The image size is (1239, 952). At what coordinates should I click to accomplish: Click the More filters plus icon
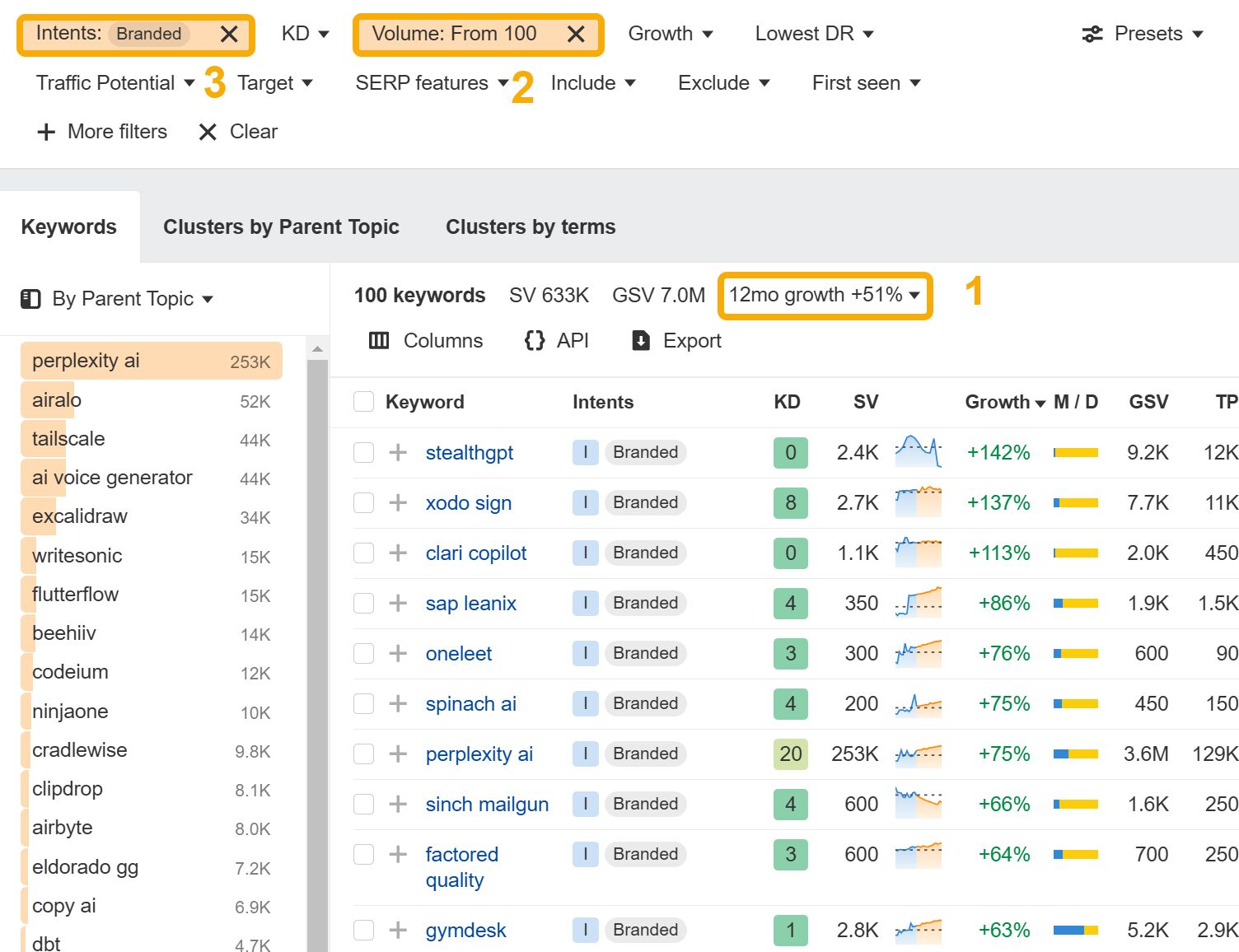47,132
